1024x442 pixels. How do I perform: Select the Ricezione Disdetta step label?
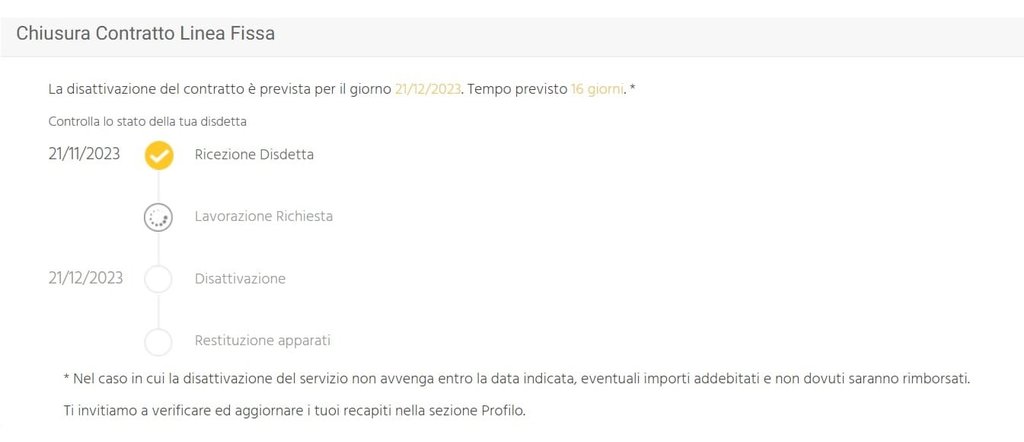click(x=254, y=155)
